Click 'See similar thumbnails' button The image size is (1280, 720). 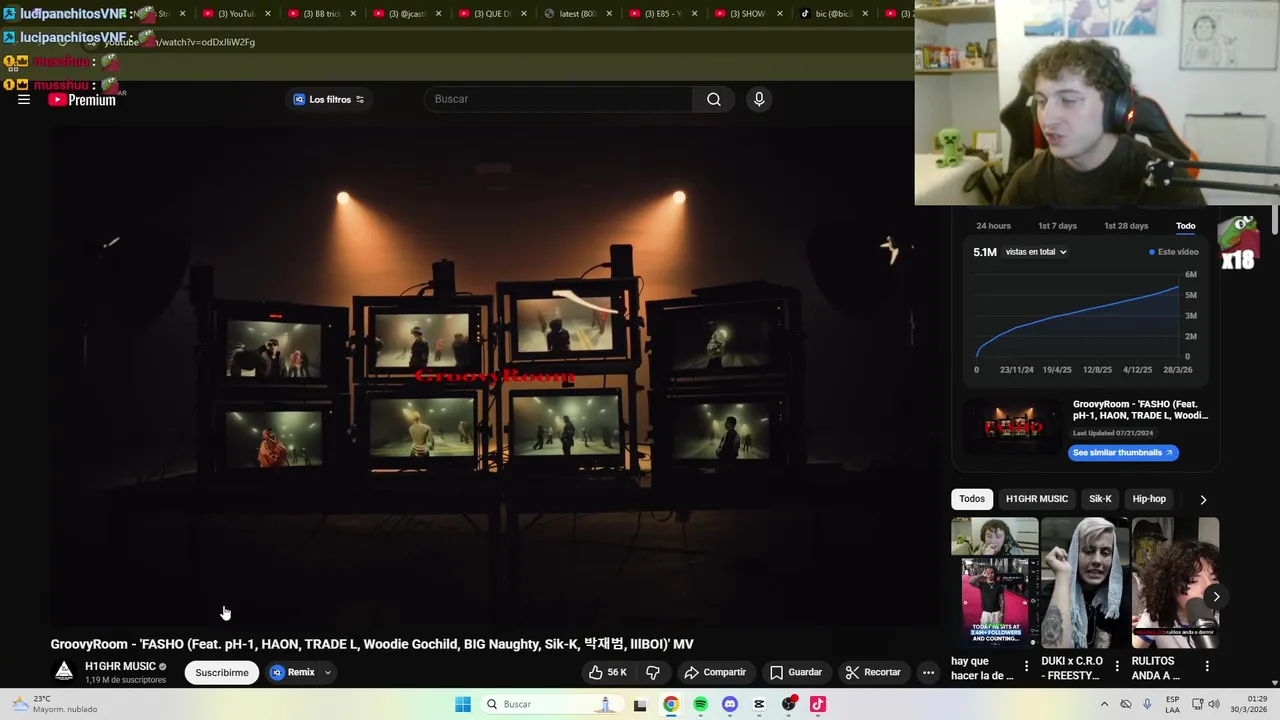tap(1123, 453)
